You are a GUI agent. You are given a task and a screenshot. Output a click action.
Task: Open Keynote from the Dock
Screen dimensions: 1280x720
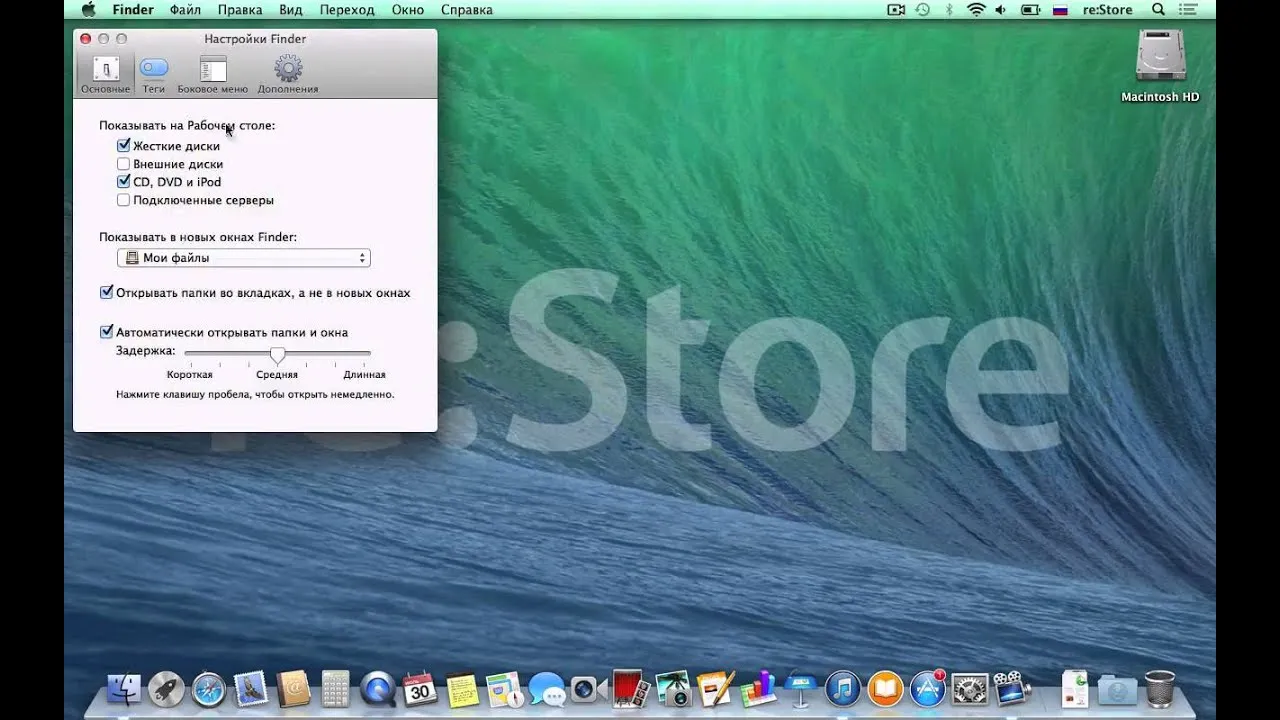[x=801, y=688]
